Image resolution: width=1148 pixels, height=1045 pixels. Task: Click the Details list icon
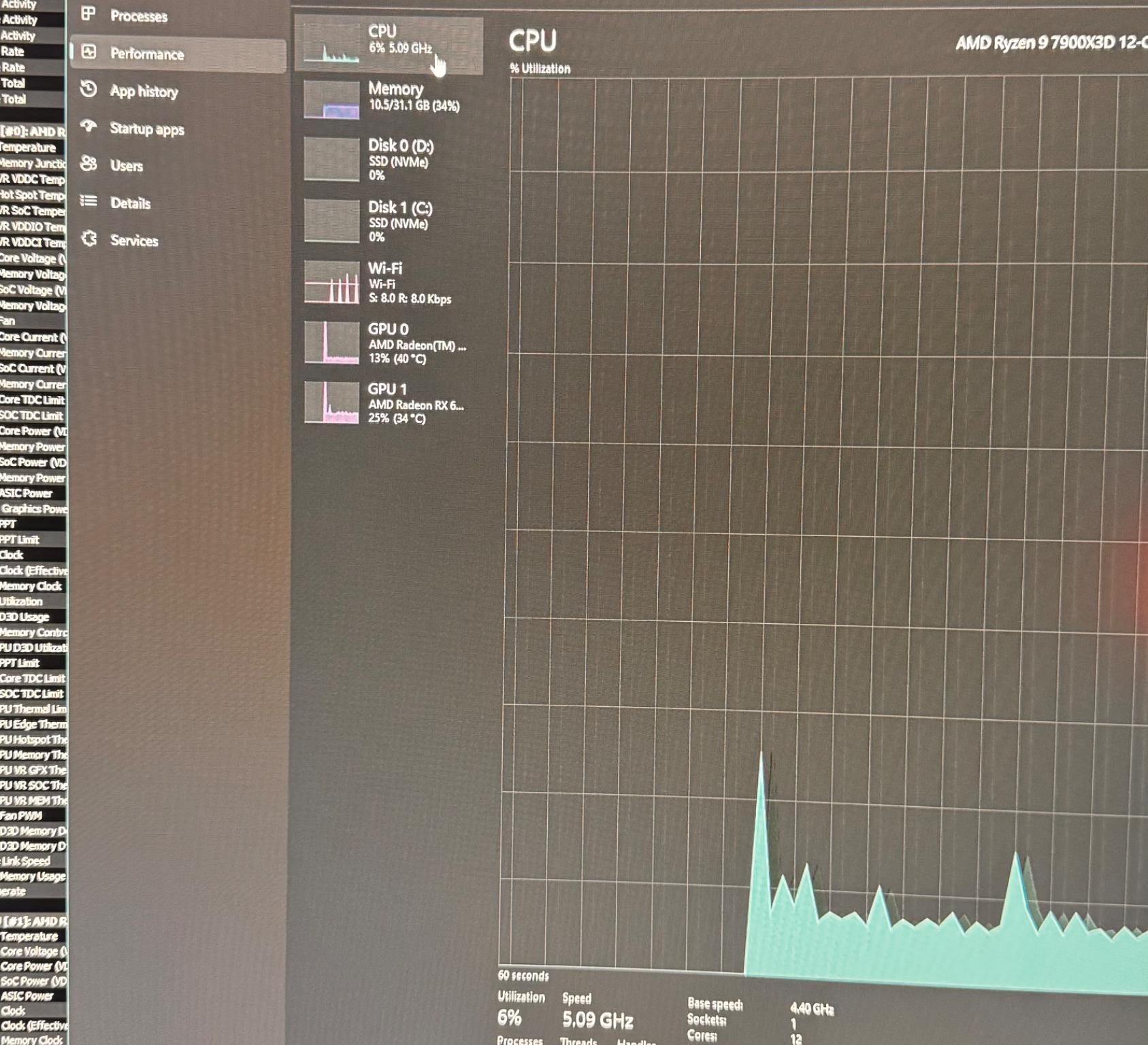88,201
